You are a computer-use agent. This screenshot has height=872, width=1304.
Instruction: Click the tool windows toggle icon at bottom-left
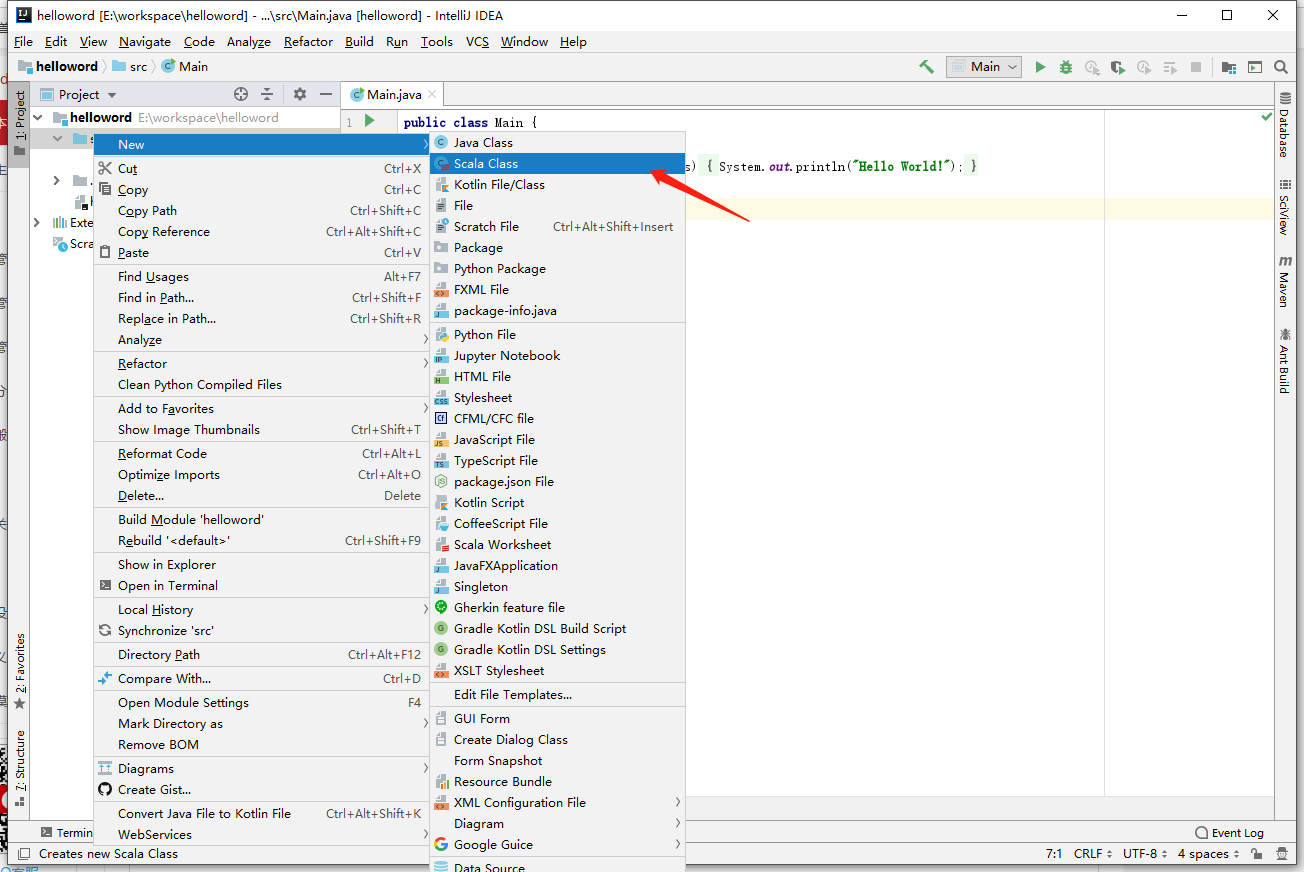click(x=24, y=854)
